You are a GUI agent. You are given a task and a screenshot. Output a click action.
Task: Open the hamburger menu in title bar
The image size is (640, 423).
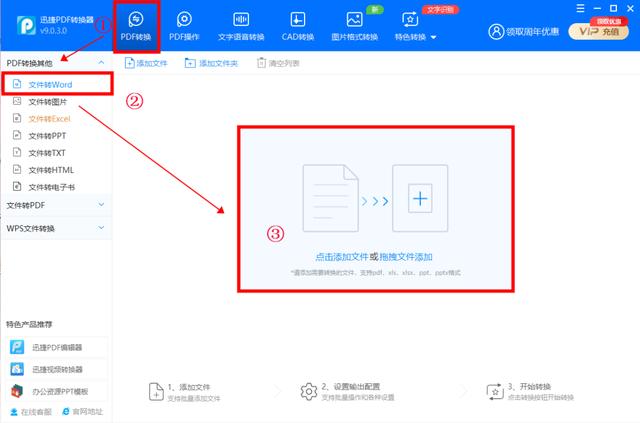580,8
